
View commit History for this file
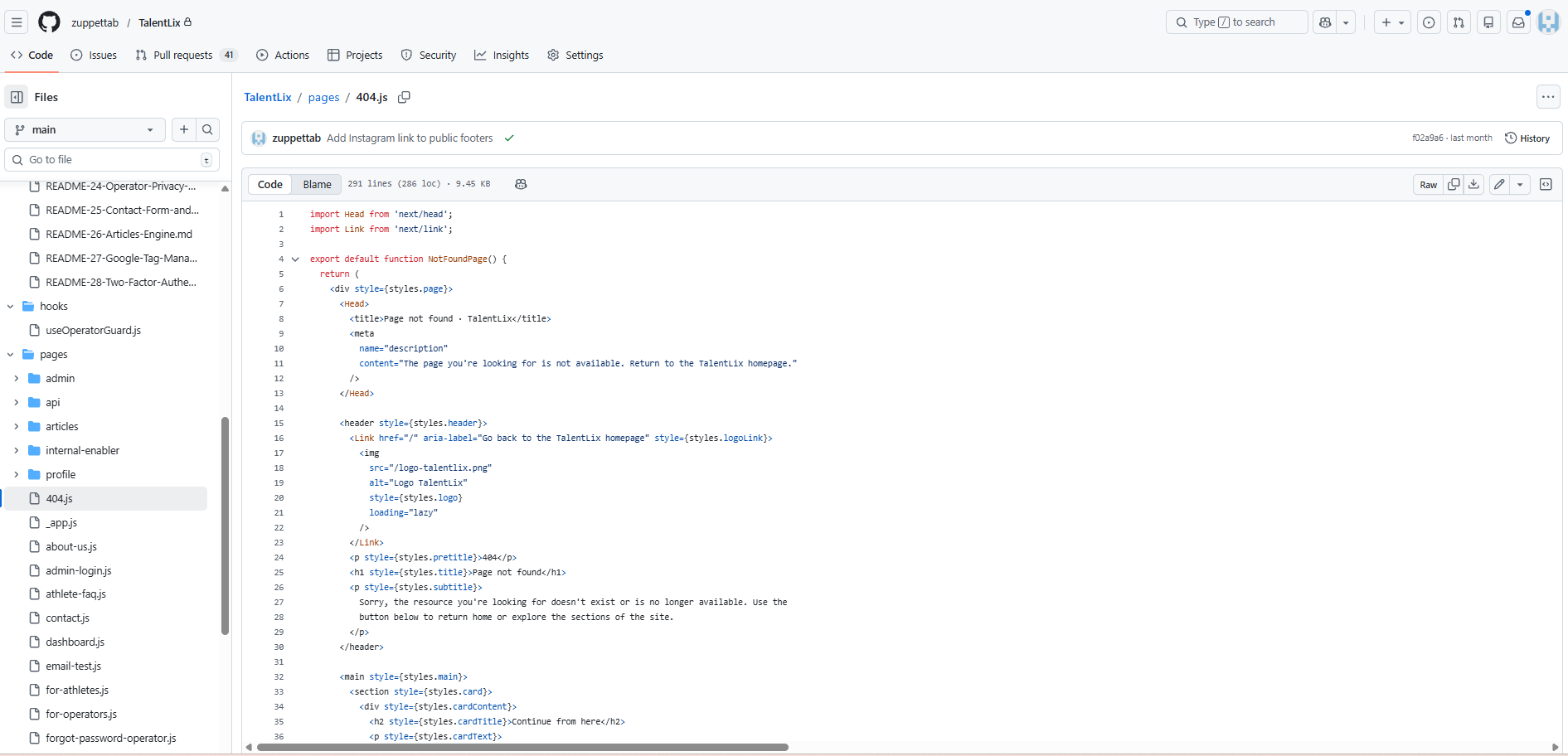click(x=1528, y=138)
